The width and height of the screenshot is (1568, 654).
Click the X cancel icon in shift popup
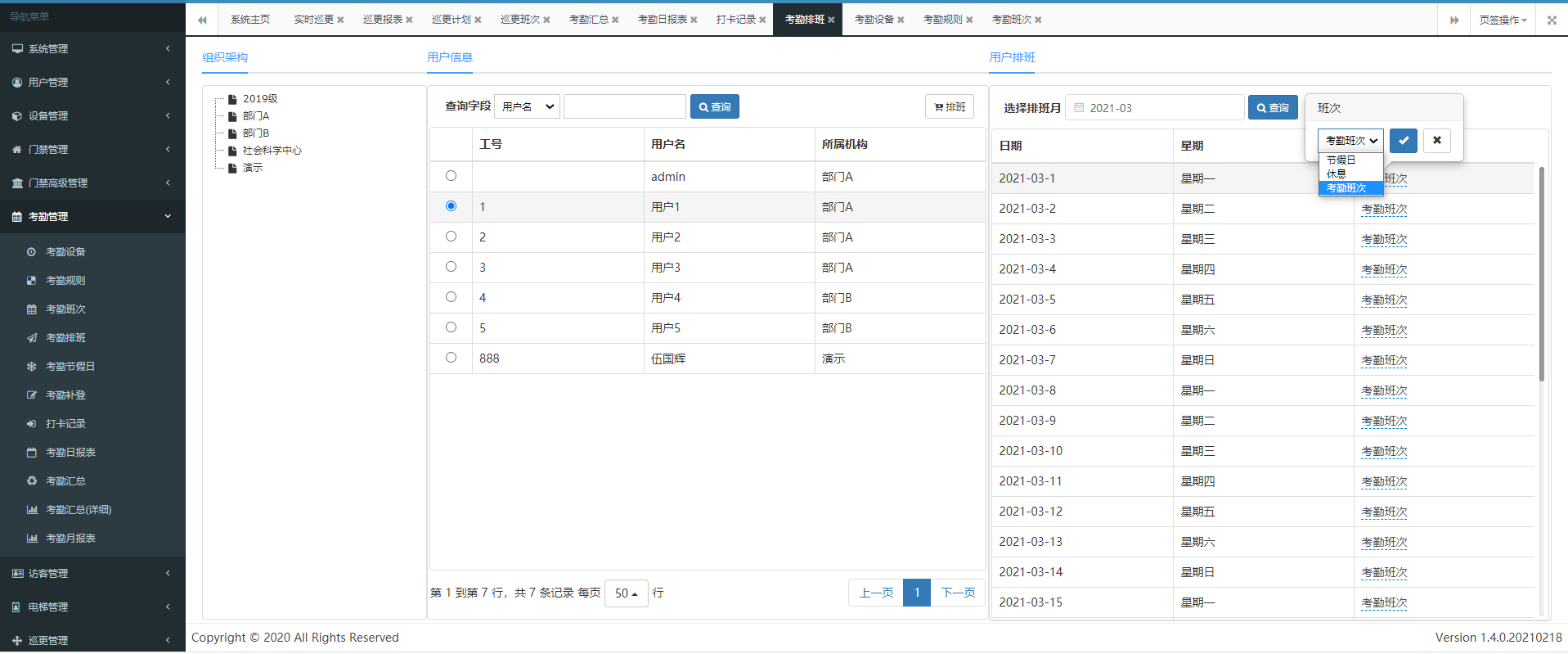[x=1436, y=141]
